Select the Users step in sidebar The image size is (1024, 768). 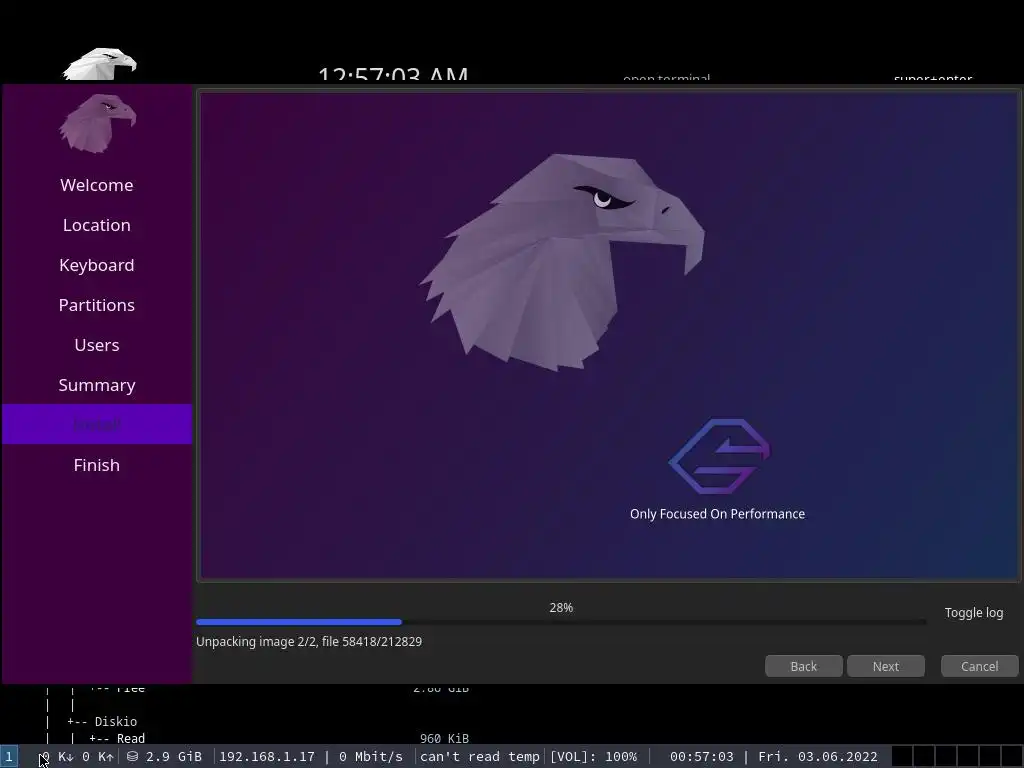pyautogui.click(x=97, y=345)
